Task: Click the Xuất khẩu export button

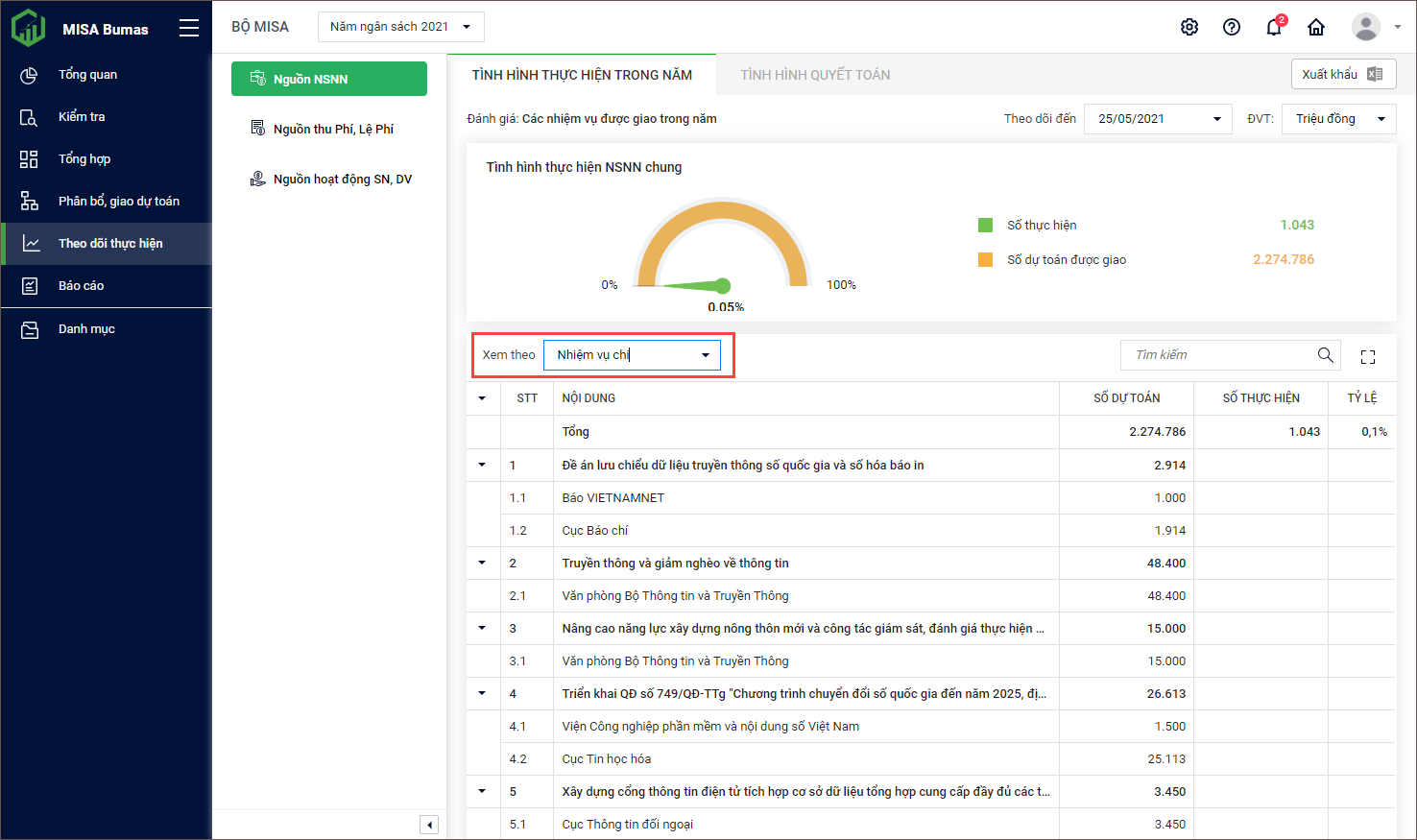Action: tap(1342, 74)
